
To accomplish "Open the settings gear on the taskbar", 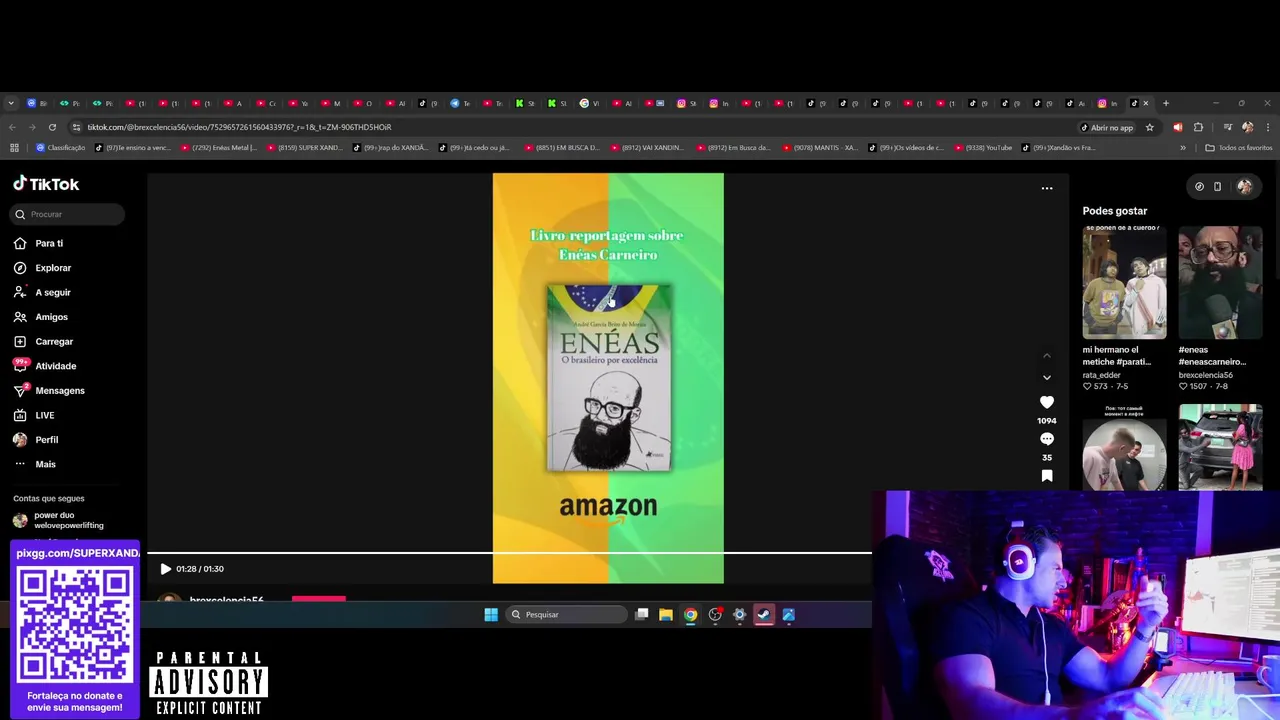I will point(740,615).
